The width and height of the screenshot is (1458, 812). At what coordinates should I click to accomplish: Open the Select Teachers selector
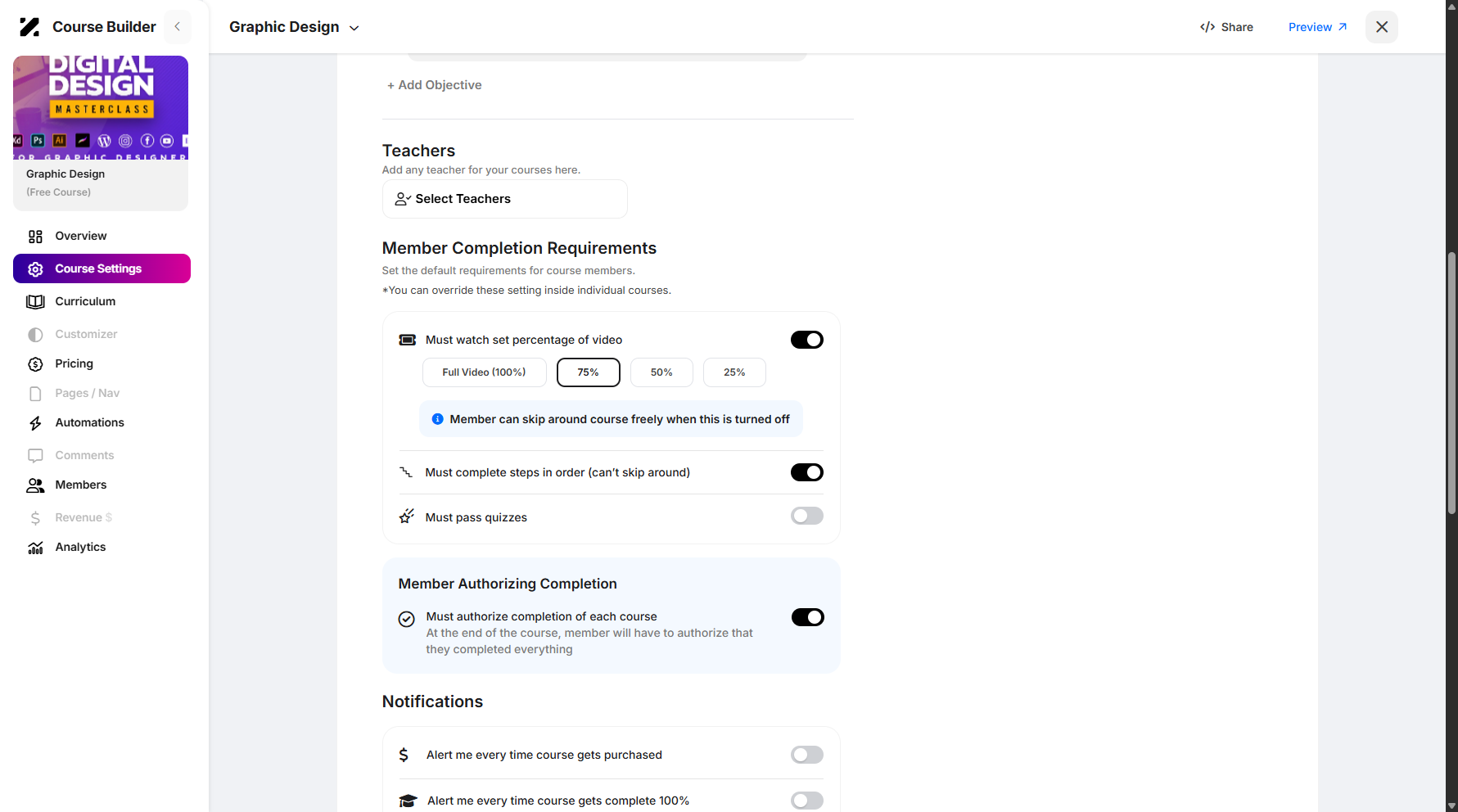pos(504,199)
